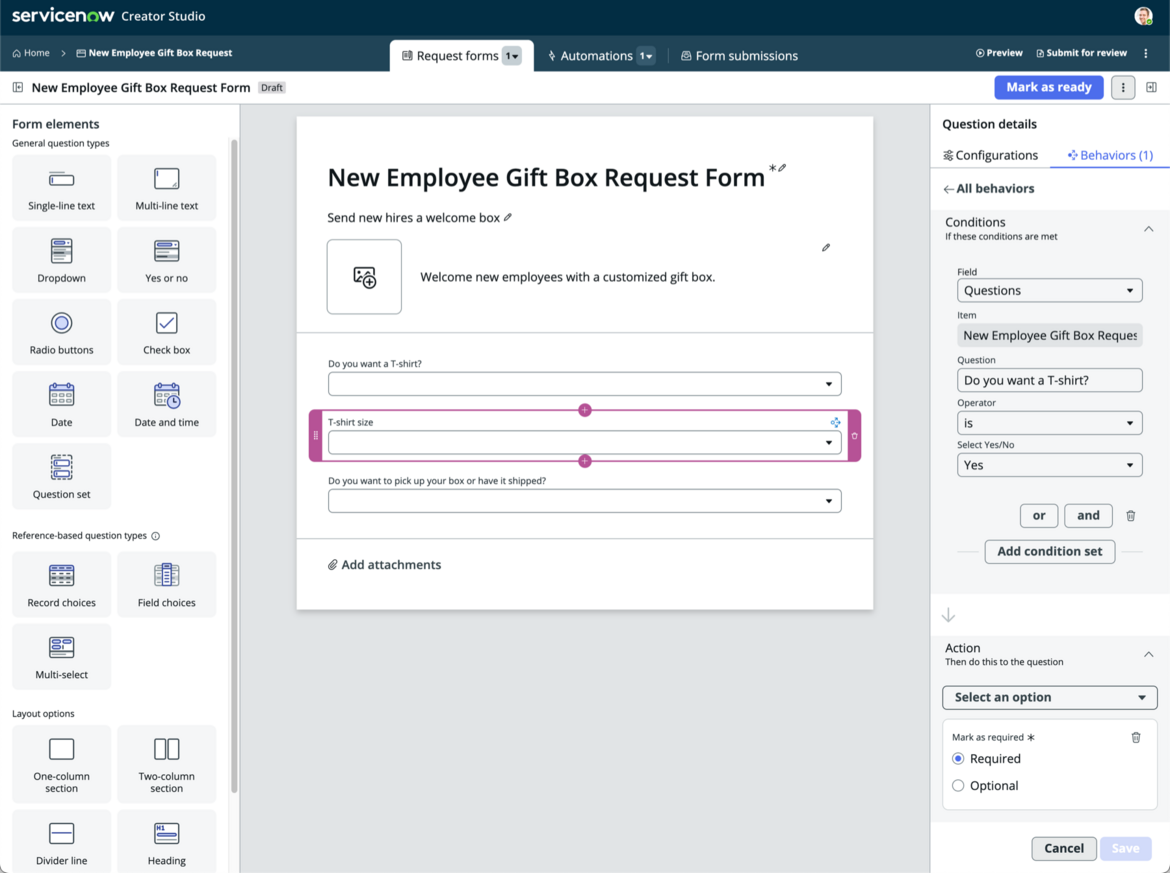Open the T-shirt size dropdown field
This screenshot has height=873, width=1170.
pyautogui.click(x=584, y=442)
